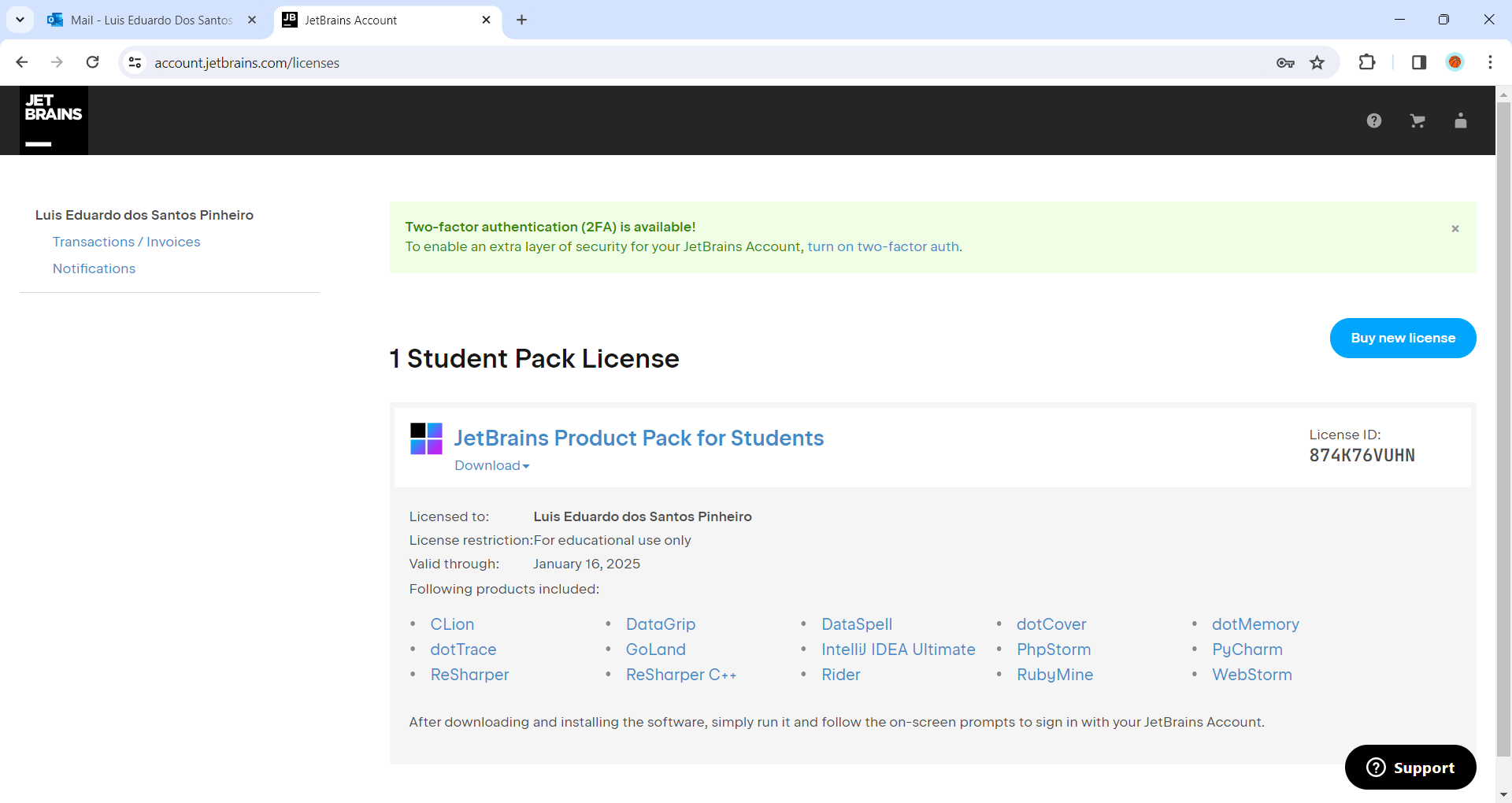This screenshot has height=803, width=1512.
Task: Dismiss the 2FA notification banner
Action: click(x=1455, y=228)
